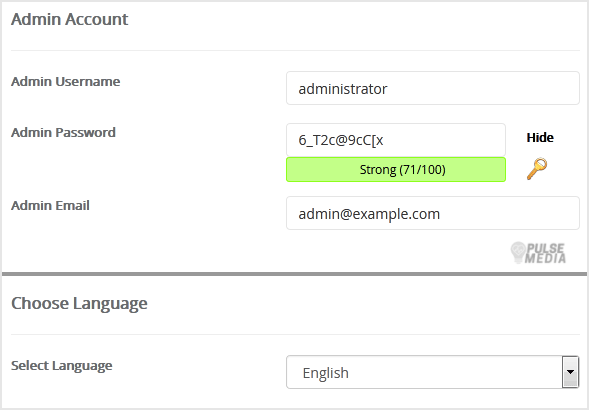Image resolution: width=589 pixels, height=410 pixels.
Task: Click the Strong (71/100) strength bar
Action: 396,169
